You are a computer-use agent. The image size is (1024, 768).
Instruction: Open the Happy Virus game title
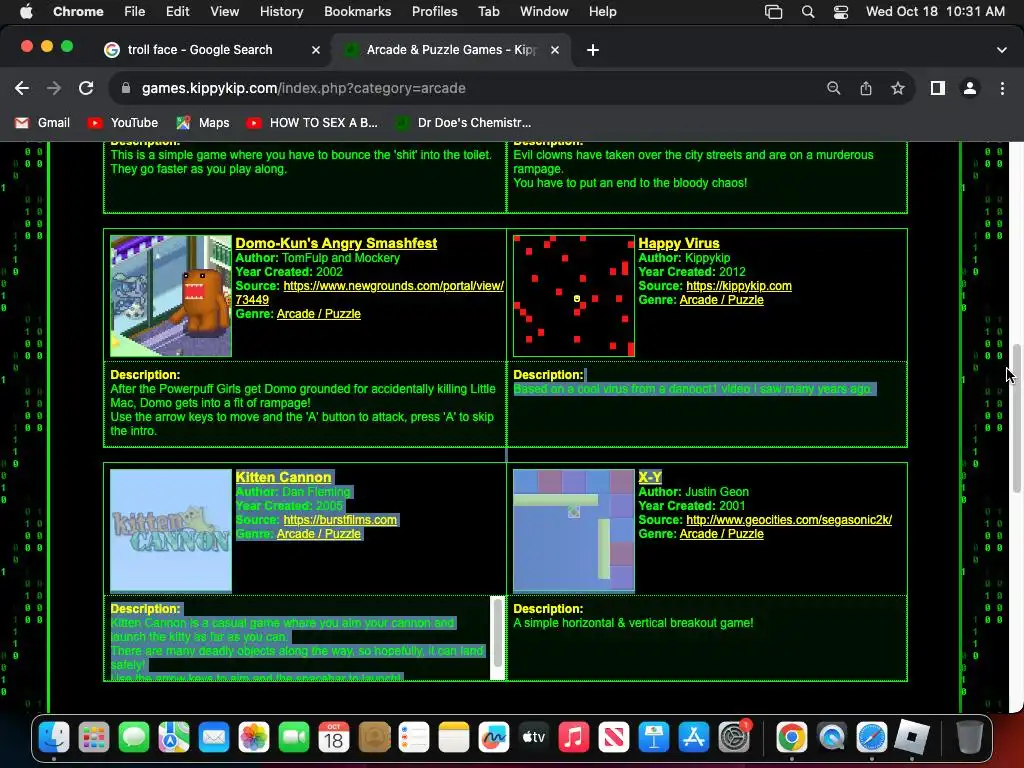click(x=679, y=243)
